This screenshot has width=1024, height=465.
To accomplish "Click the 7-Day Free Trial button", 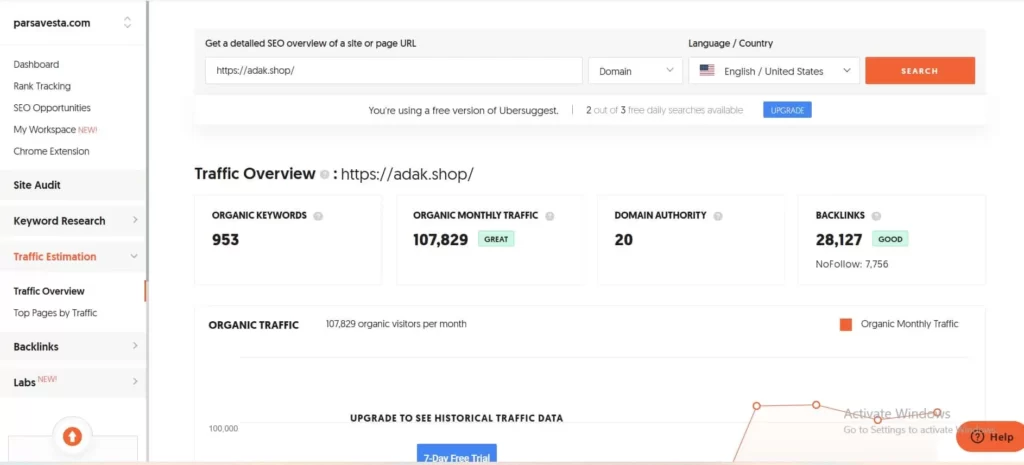I will 456,454.
